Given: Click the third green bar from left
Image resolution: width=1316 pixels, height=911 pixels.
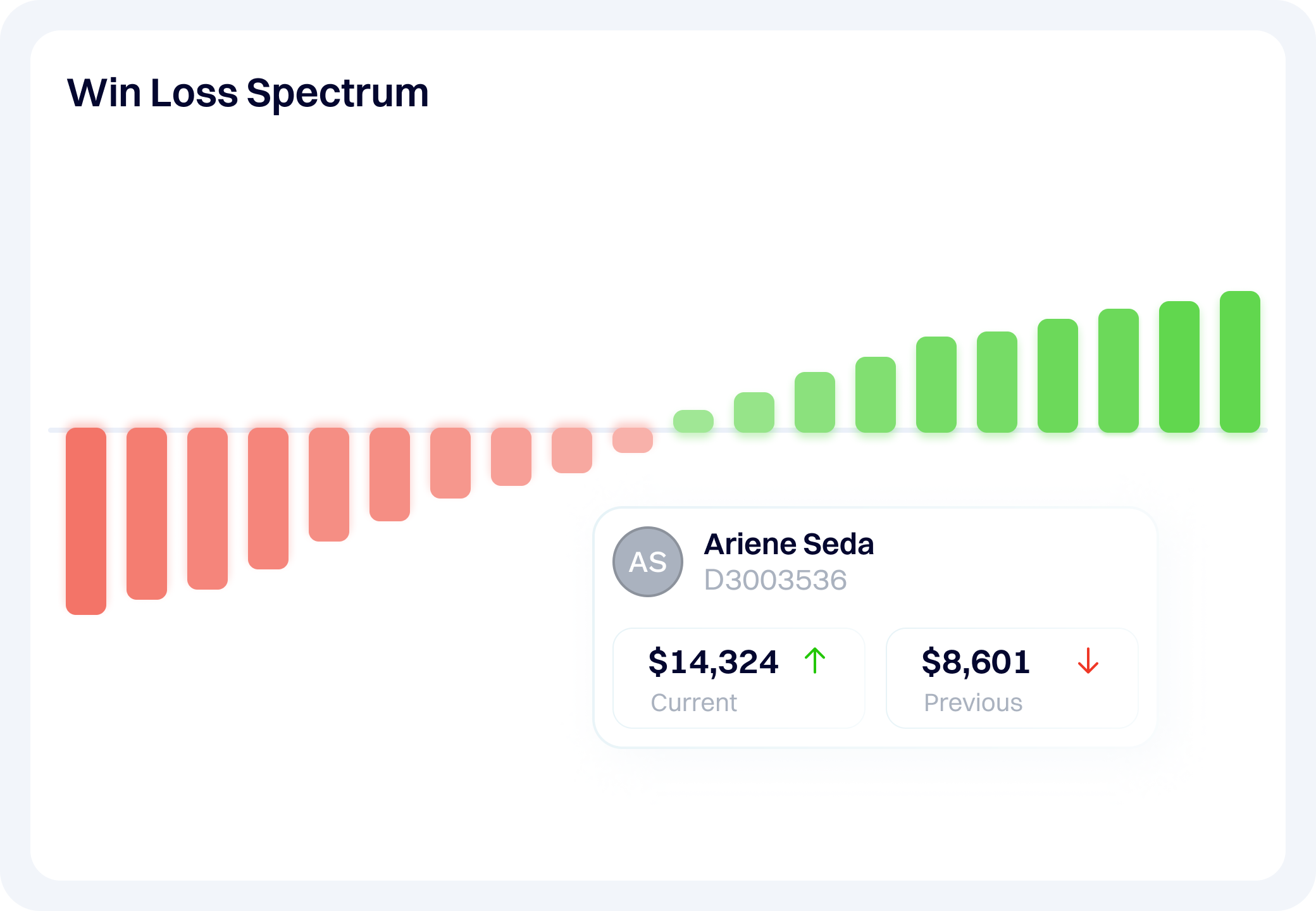Looking at the screenshot, I should coord(815,402).
